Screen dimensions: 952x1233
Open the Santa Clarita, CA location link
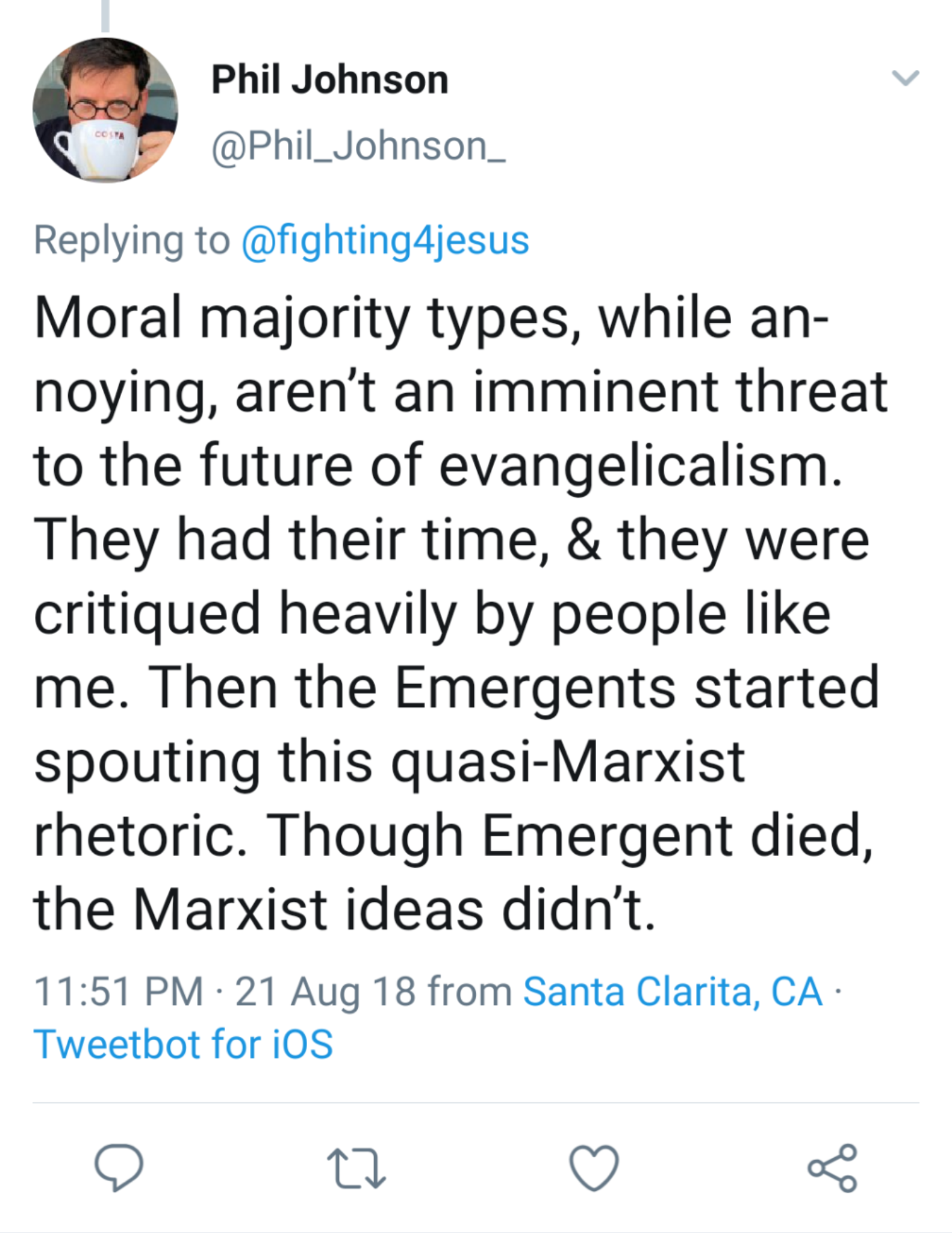pyautogui.click(x=673, y=991)
